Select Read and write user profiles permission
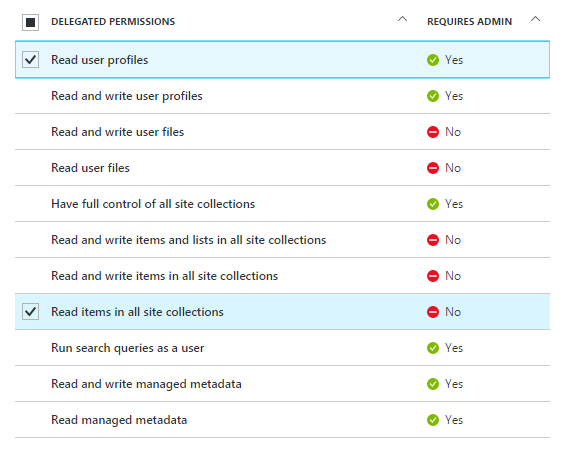564x454 pixels. coord(282,96)
